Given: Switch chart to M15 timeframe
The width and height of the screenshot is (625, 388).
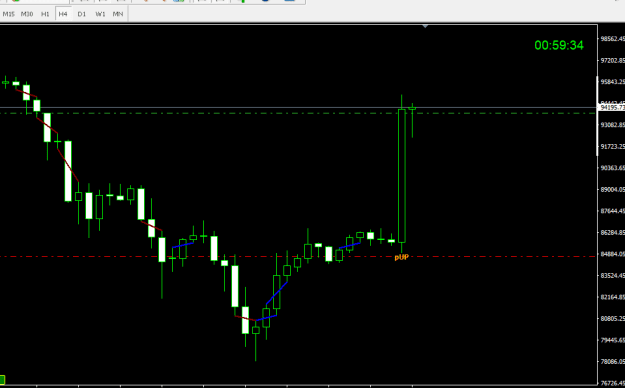Looking at the screenshot, I should coord(8,14).
